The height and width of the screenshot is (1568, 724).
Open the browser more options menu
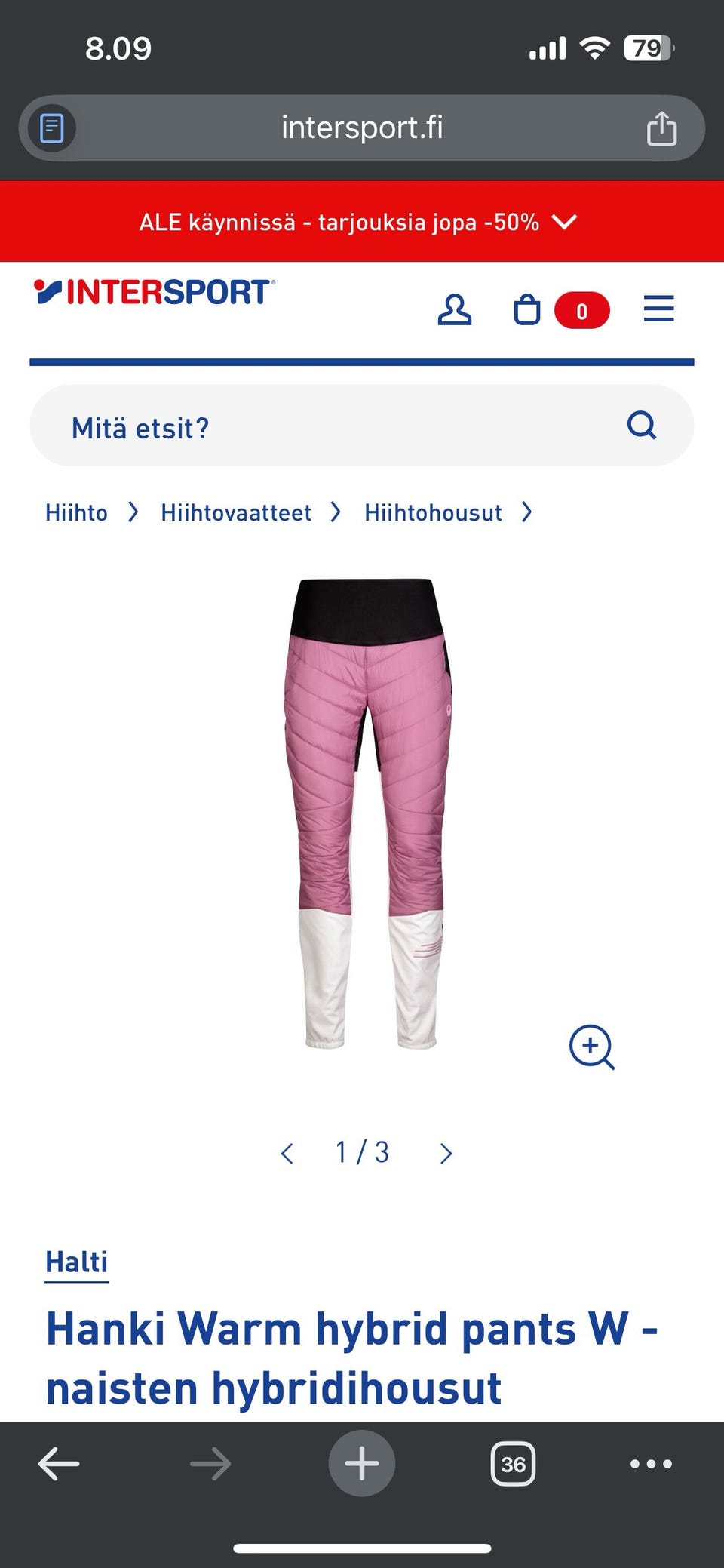point(651,1464)
